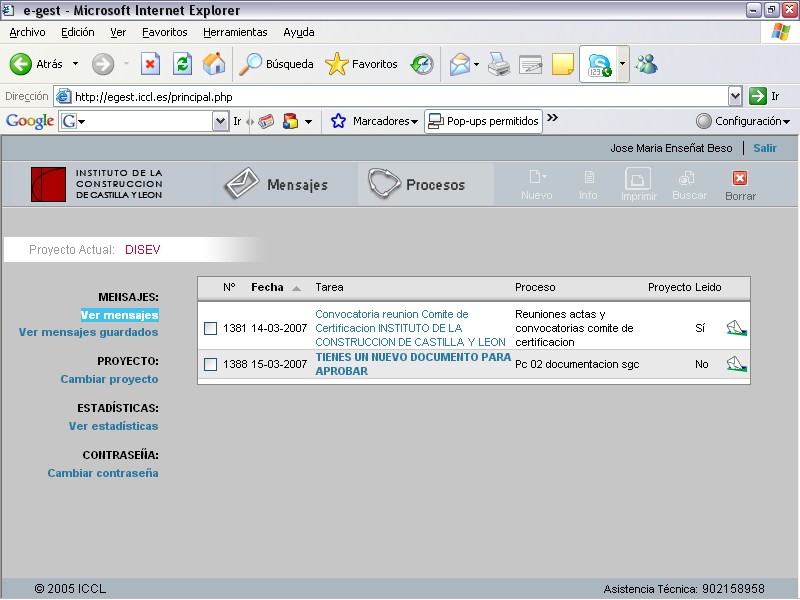
Task: Click the yellow note toolbar icon
Action: [563, 65]
